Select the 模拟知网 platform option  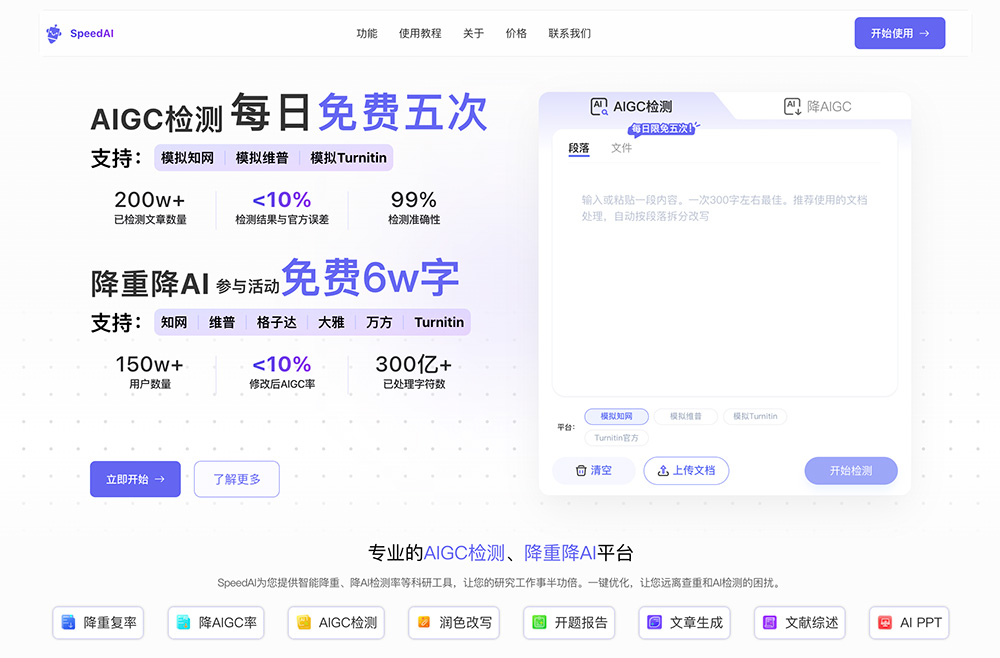(616, 416)
